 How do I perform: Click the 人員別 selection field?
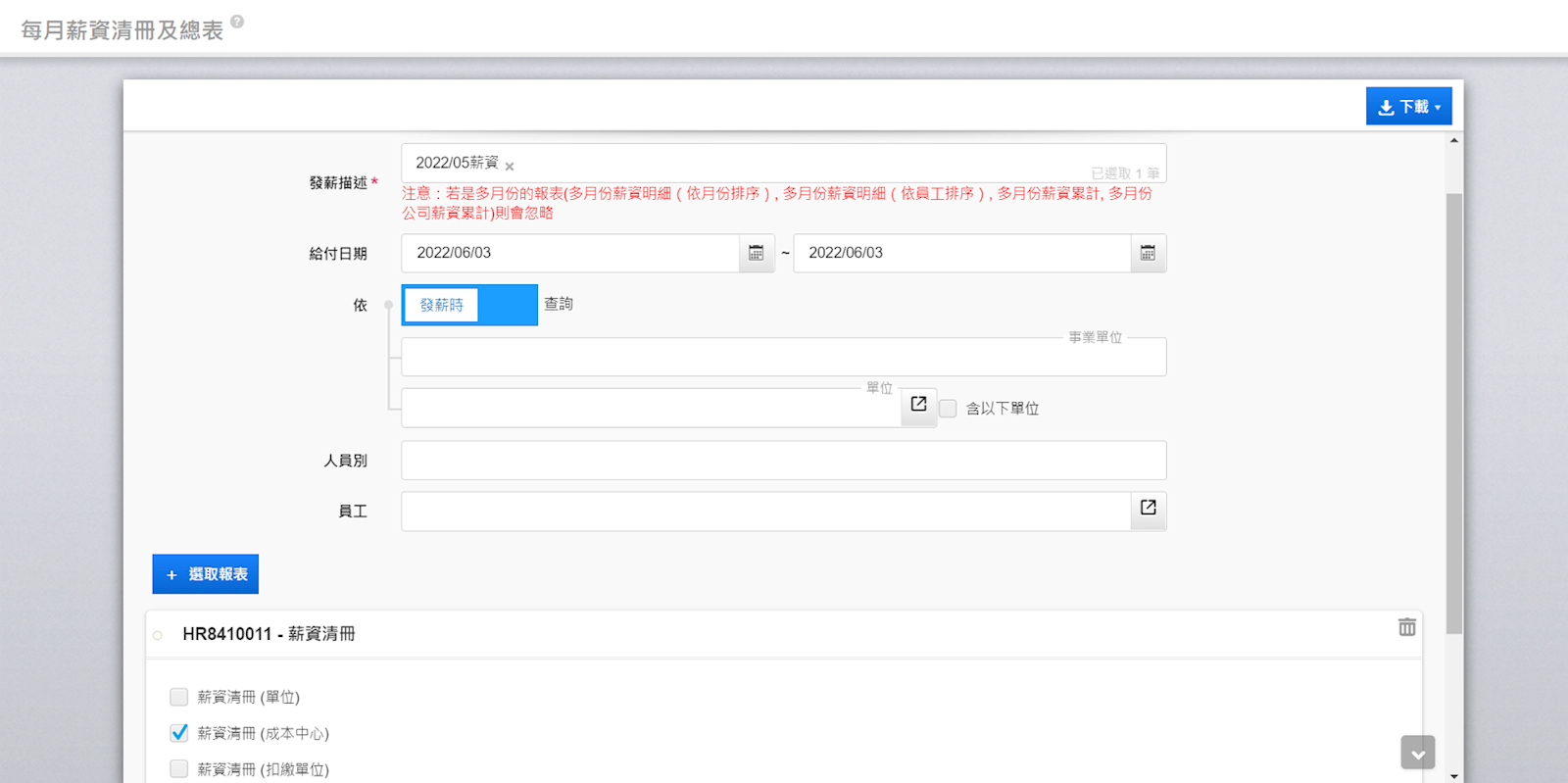click(782, 461)
